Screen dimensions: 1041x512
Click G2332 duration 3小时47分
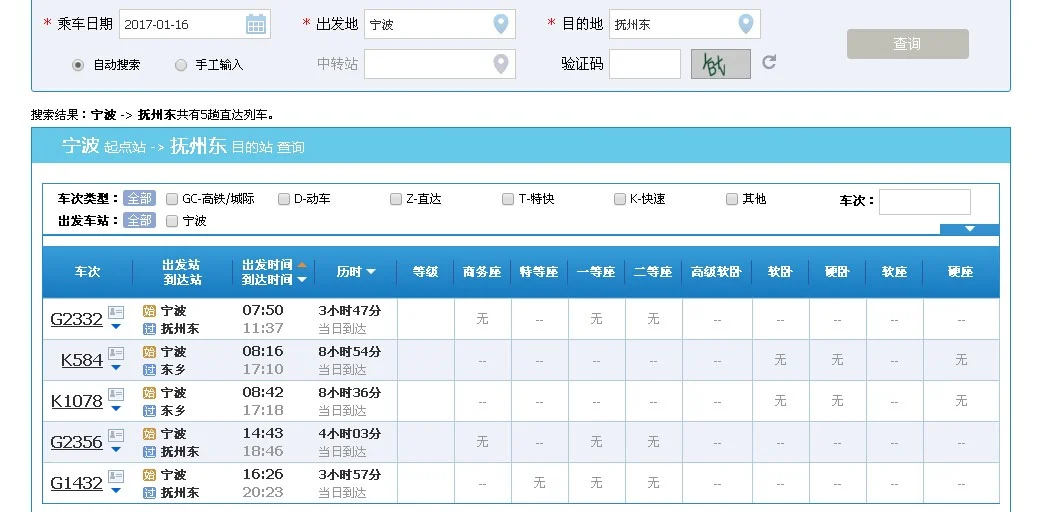[350, 311]
